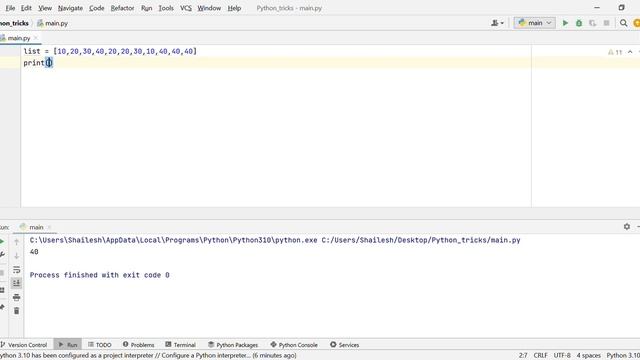Viewport: 640px width, 360px height.
Task: Click the gray Stop button in top toolbar
Action: tap(606, 23)
